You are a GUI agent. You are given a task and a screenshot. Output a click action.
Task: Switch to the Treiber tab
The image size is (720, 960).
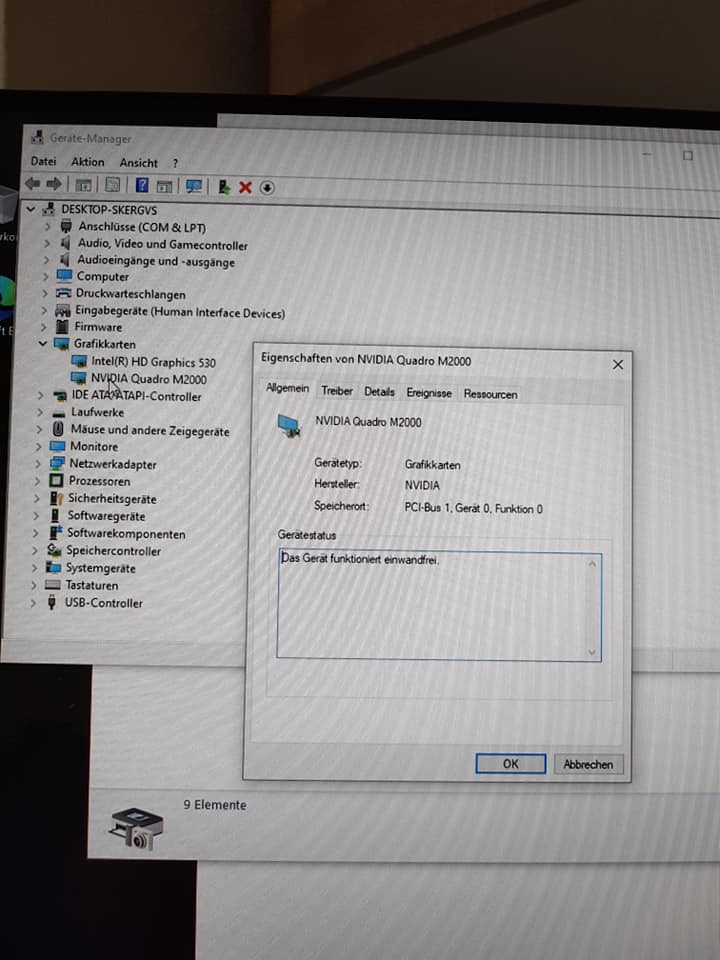337,392
